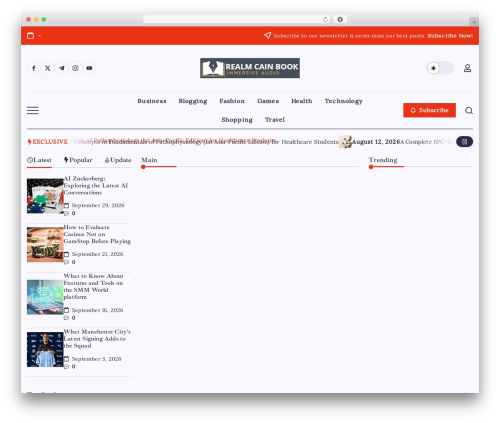Click the comment count under Manchester City article
Viewport: 500px width, 423px height.
[70, 367]
